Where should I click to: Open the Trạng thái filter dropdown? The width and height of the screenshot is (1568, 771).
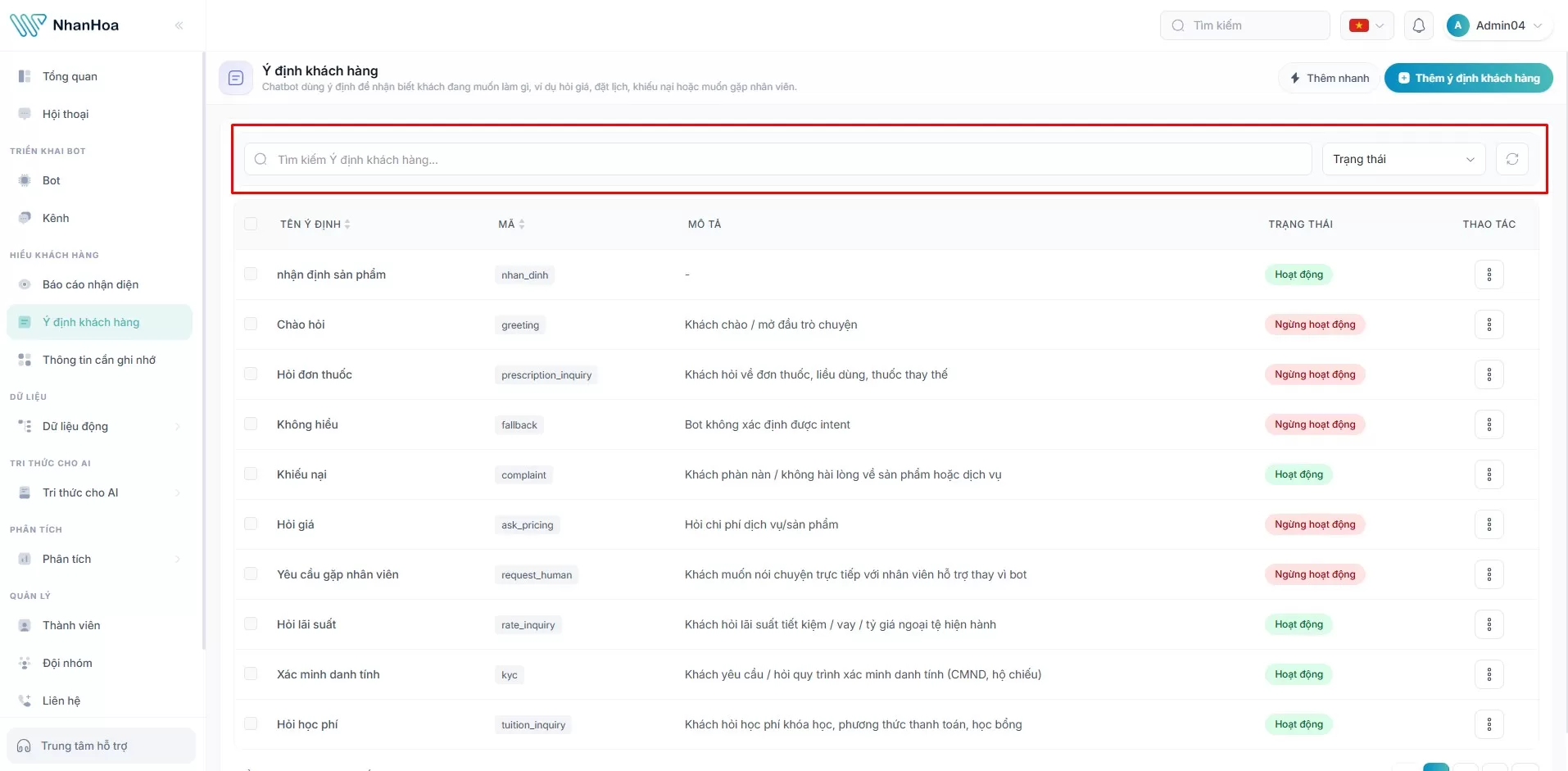(x=1403, y=159)
